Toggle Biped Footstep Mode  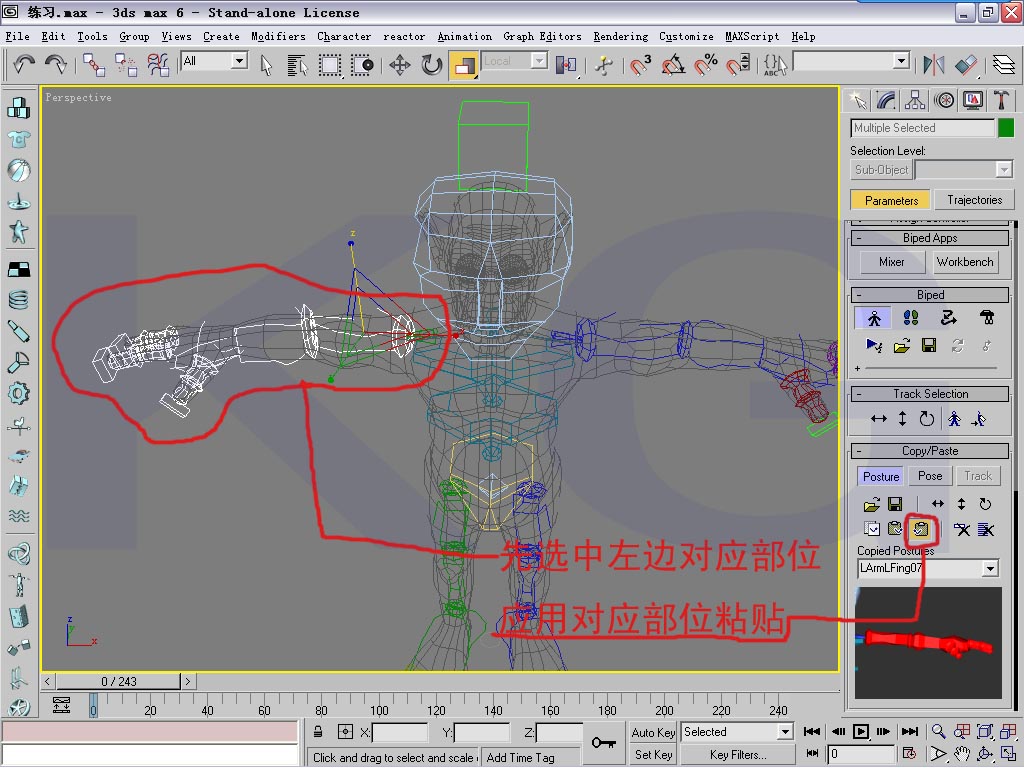(x=910, y=318)
